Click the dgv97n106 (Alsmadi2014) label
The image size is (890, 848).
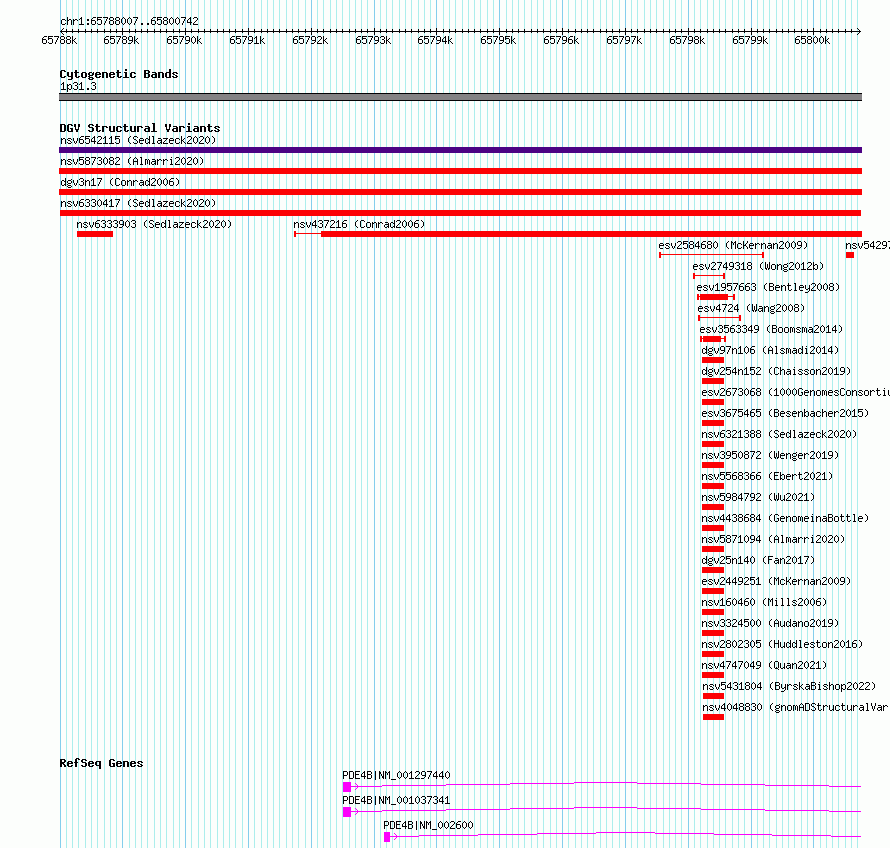point(770,350)
